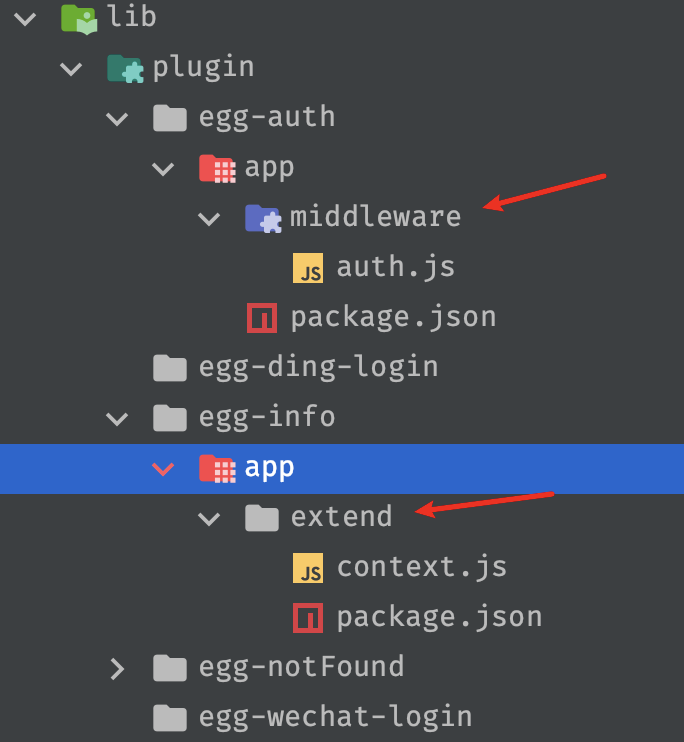
Task: Open context.js in the tree
Action: pyautogui.click(x=421, y=567)
